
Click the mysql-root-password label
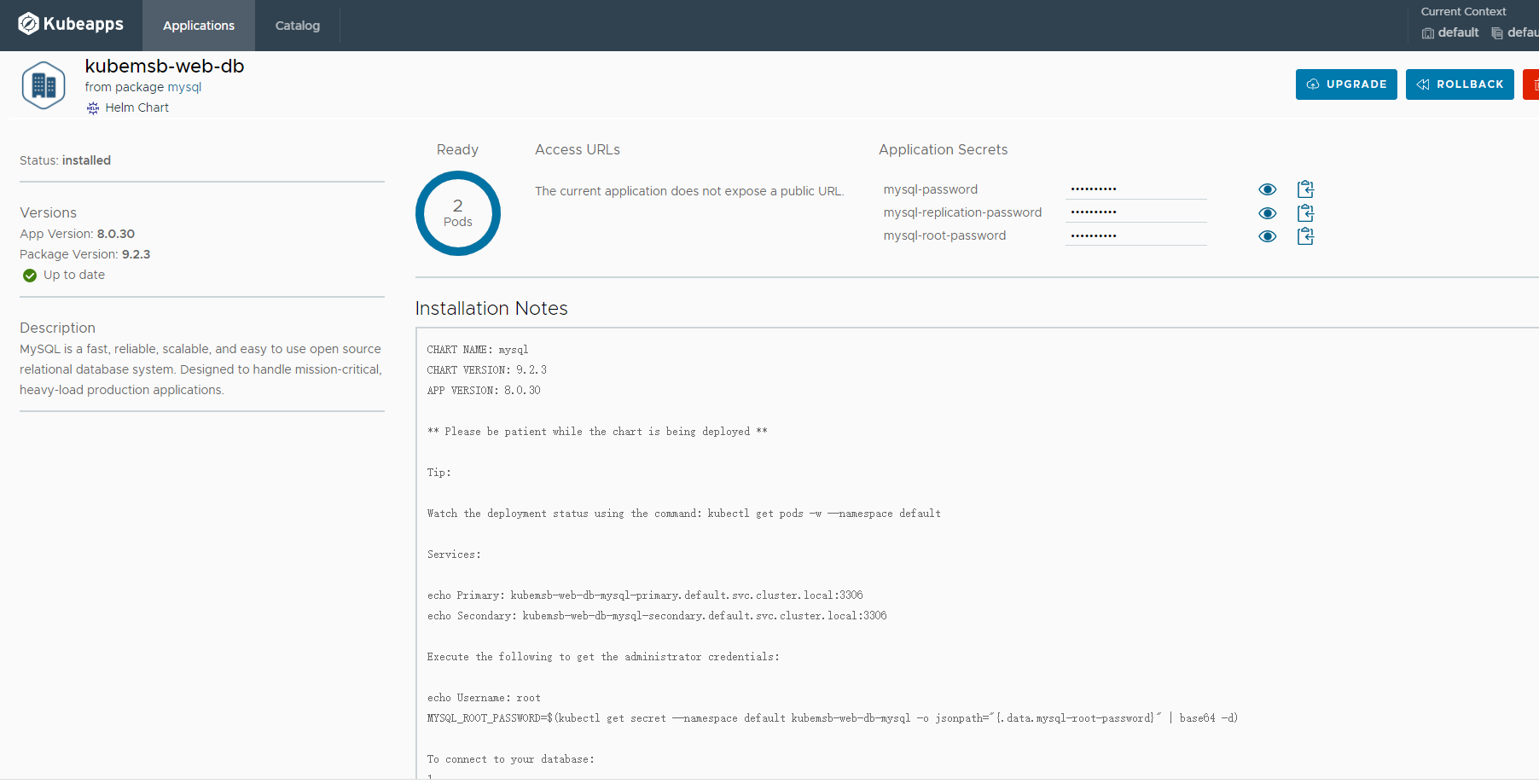[944, 235]
